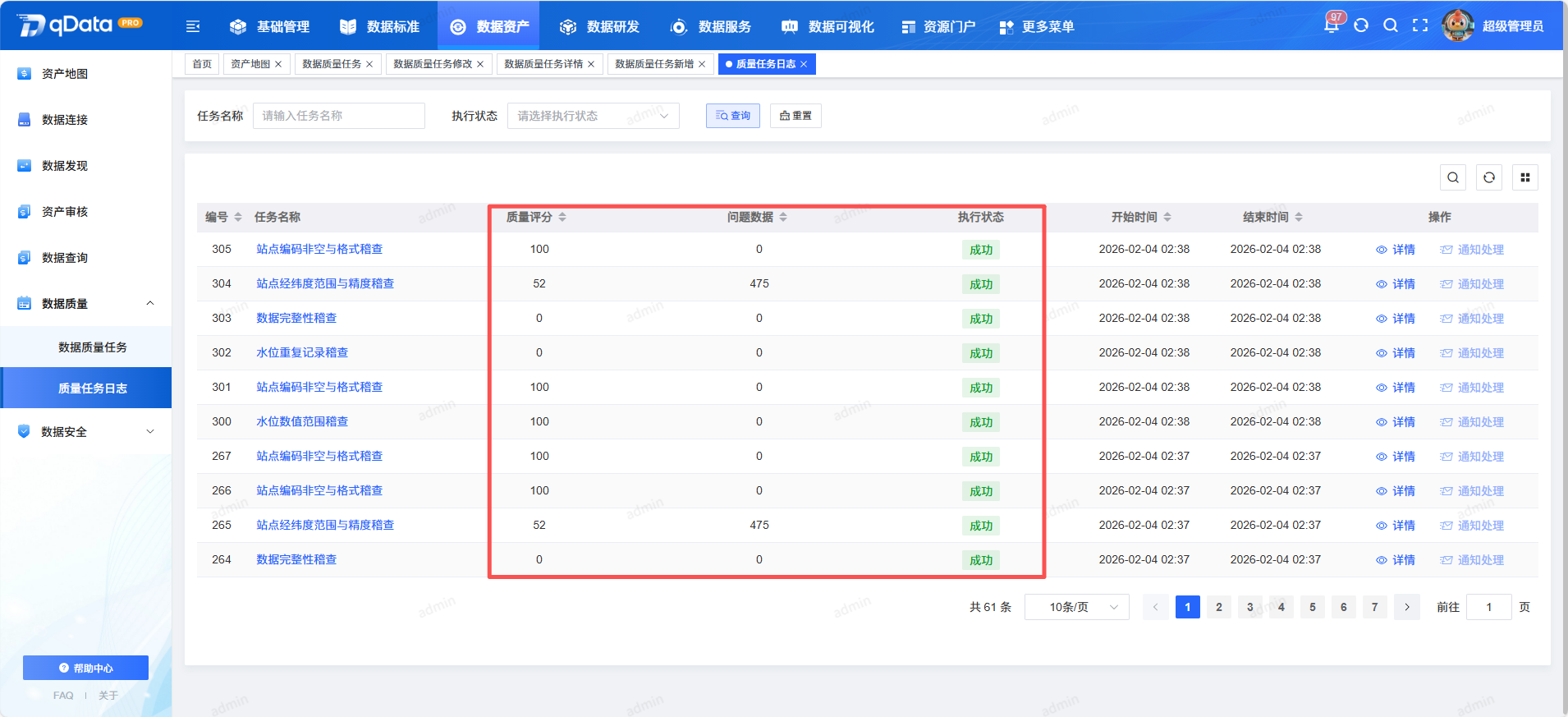Sort by 问题数据 column arrows
1568x717 pixels.
click(x=783, y=217)
